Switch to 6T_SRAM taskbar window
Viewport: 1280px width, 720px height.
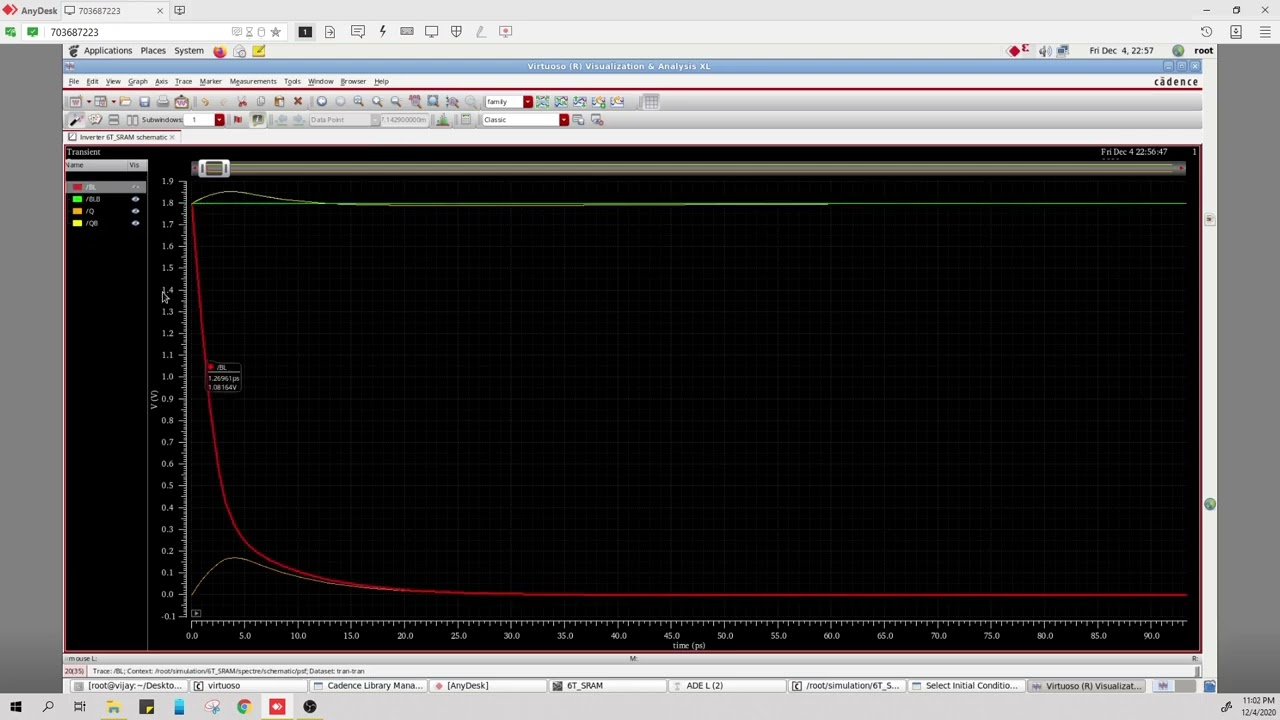(609, 686)
